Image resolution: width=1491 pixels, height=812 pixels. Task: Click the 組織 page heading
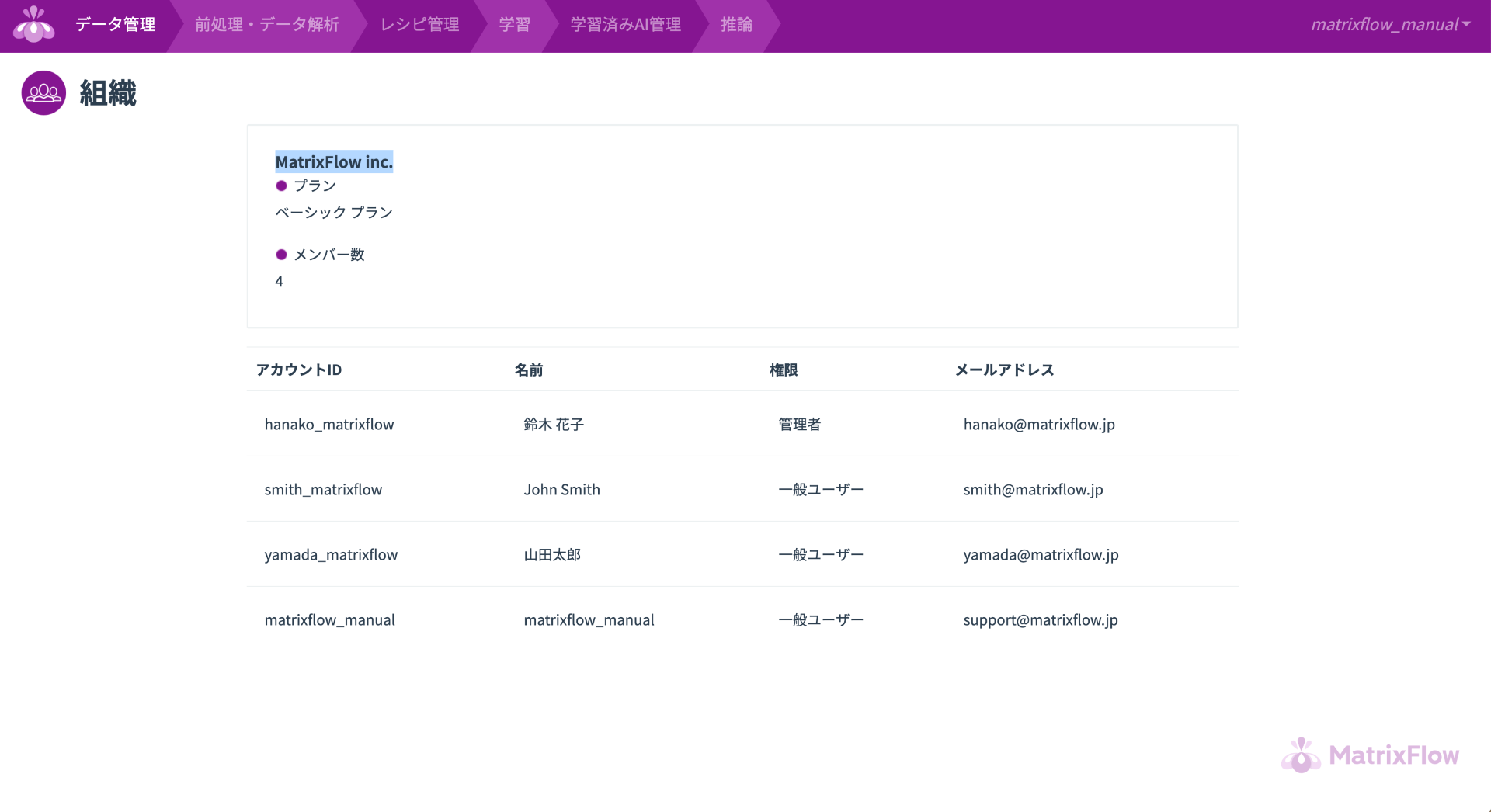(108, 93)
